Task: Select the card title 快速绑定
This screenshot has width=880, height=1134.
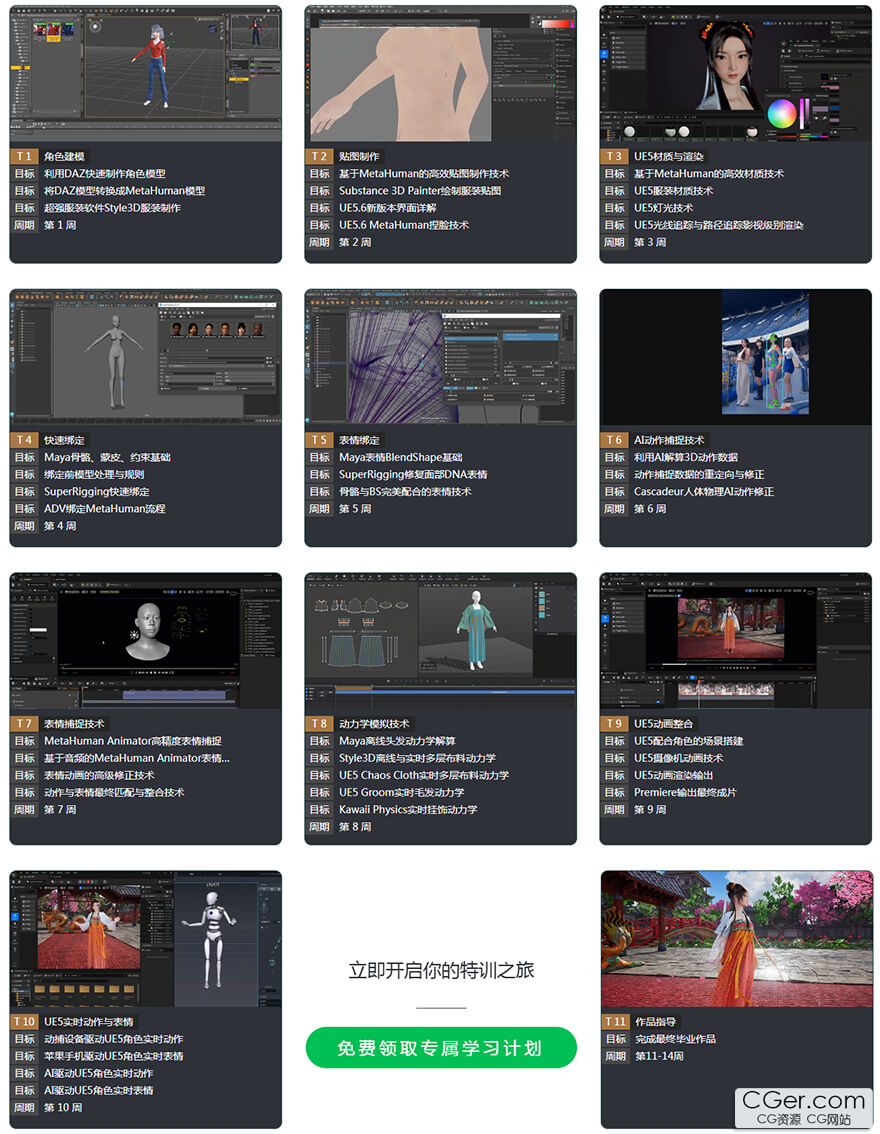Action: click(x=64, y=440)
